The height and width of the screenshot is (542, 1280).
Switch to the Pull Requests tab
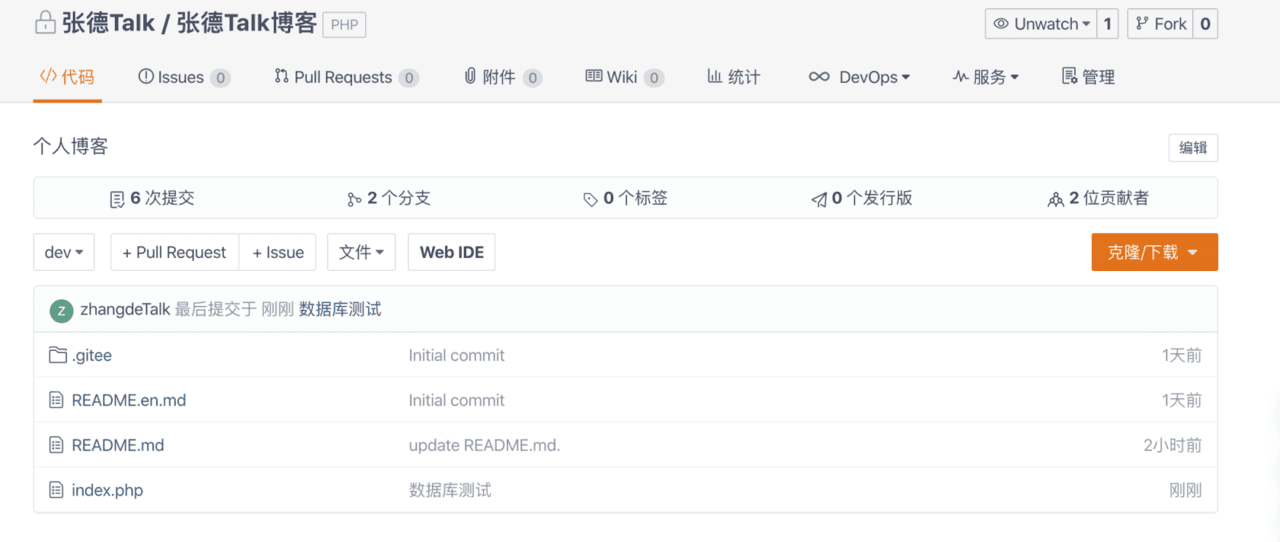click(347, 77)
